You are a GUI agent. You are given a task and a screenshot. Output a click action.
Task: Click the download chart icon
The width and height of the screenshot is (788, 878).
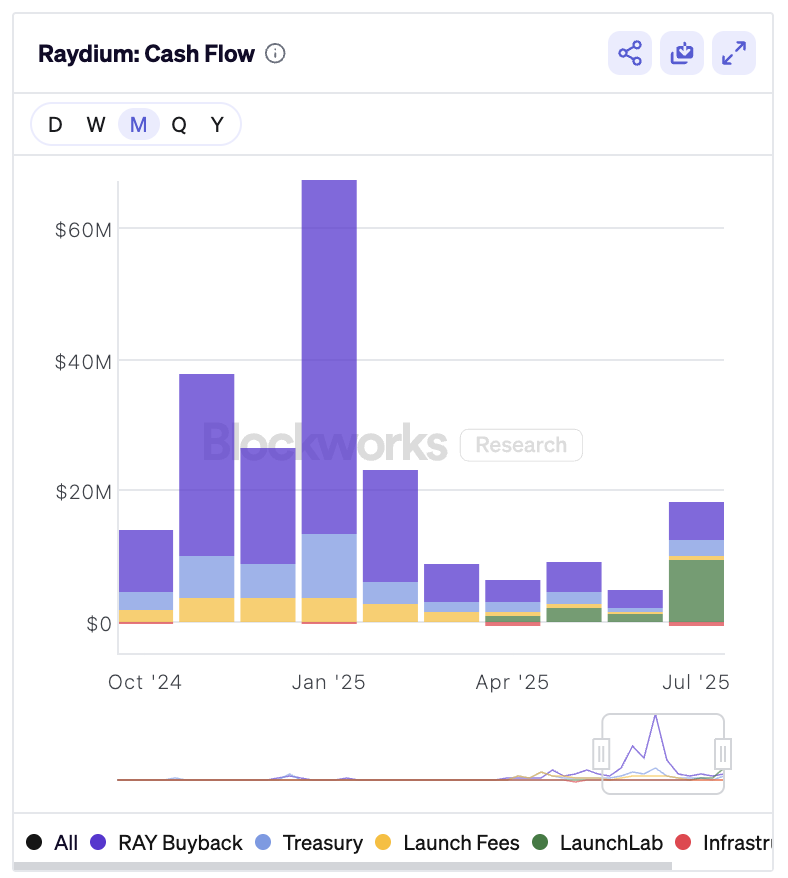pyautogui.click(x=682, y=53)
